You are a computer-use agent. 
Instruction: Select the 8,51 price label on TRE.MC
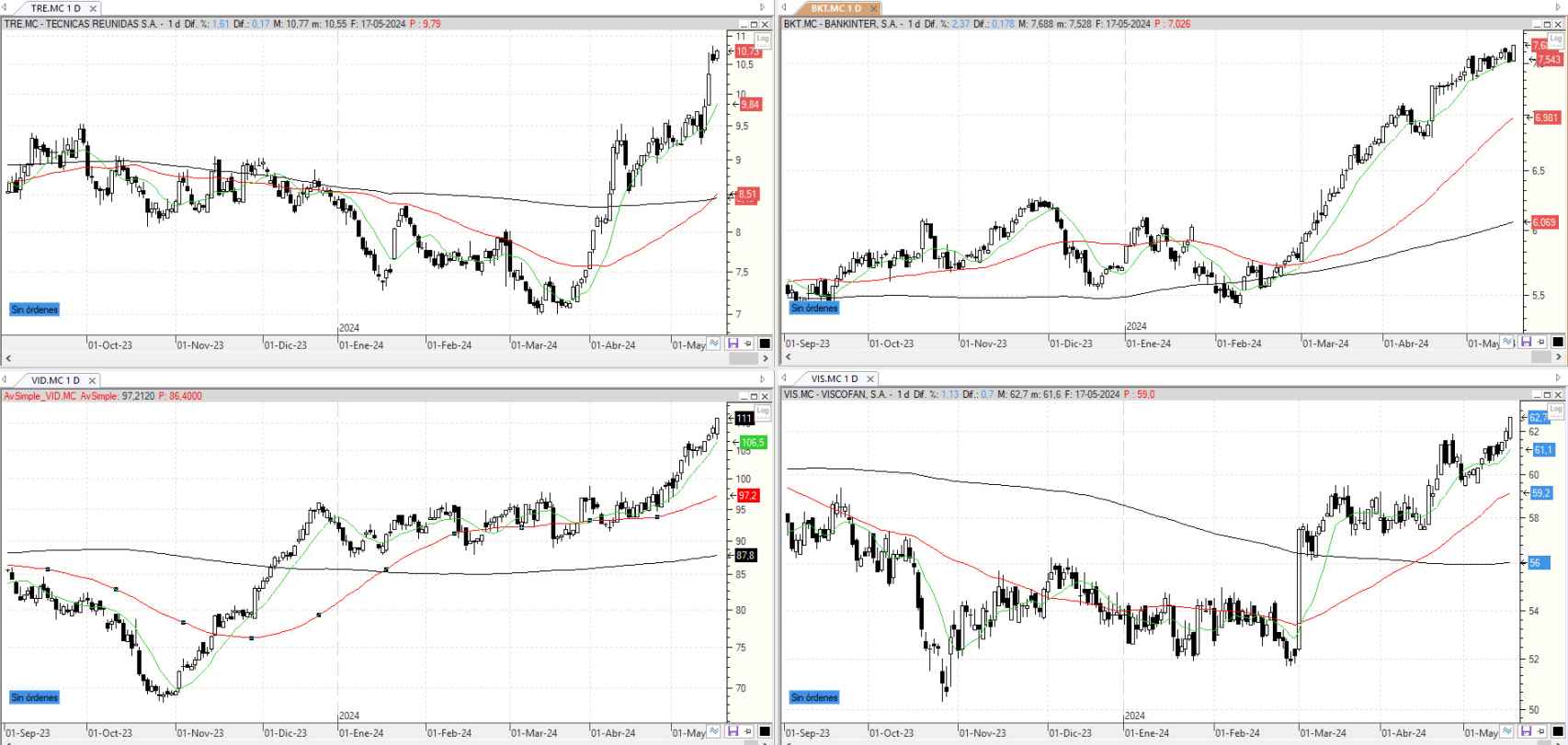pos(748,195)
